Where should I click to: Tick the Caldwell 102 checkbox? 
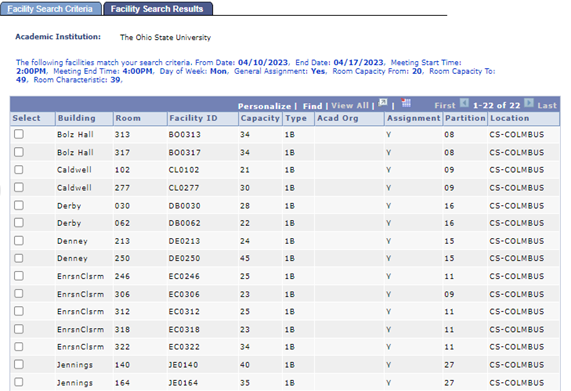(19, 170)
